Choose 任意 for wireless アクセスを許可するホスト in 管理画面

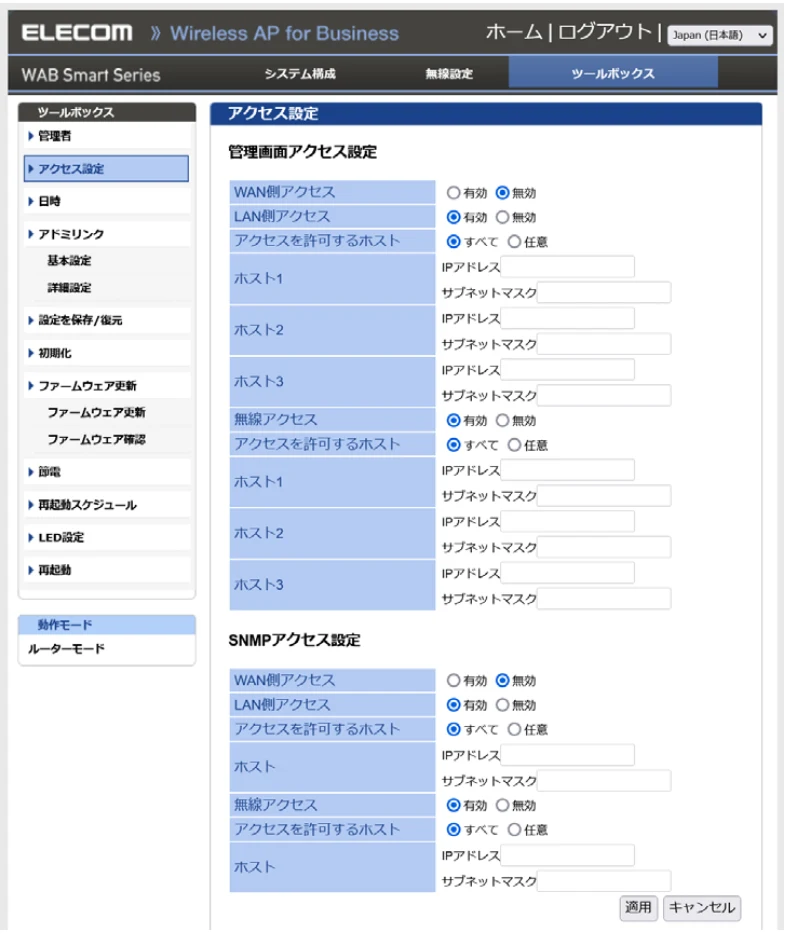(514, 445)
